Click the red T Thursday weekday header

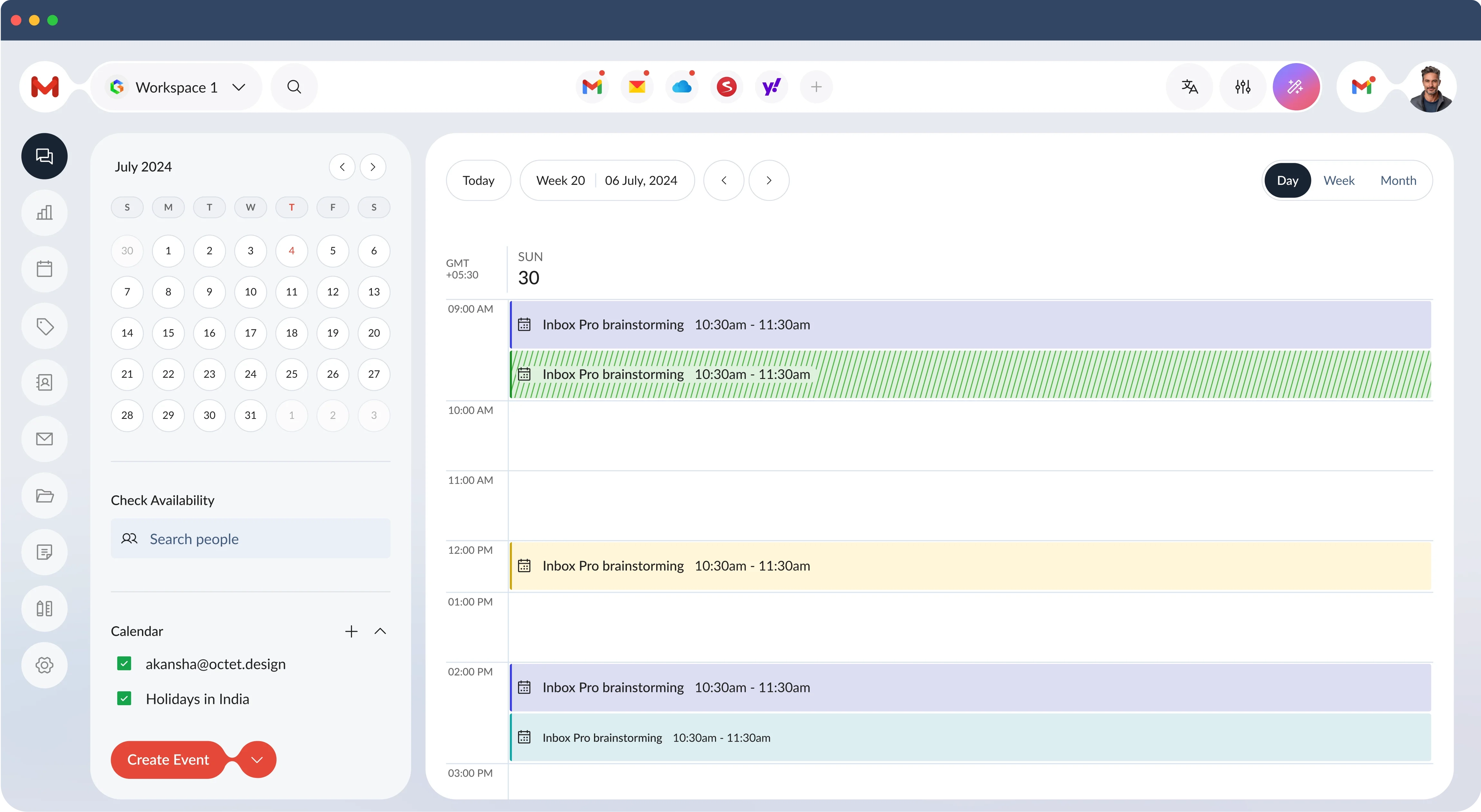pyautogui.click(x=291, y=208)
